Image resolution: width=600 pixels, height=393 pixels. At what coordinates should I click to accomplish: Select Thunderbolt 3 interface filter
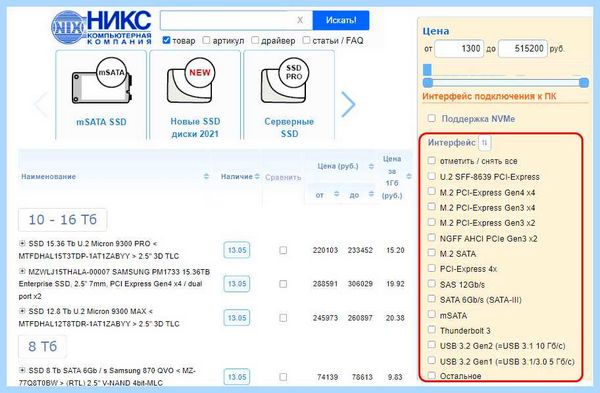[432, 329]
